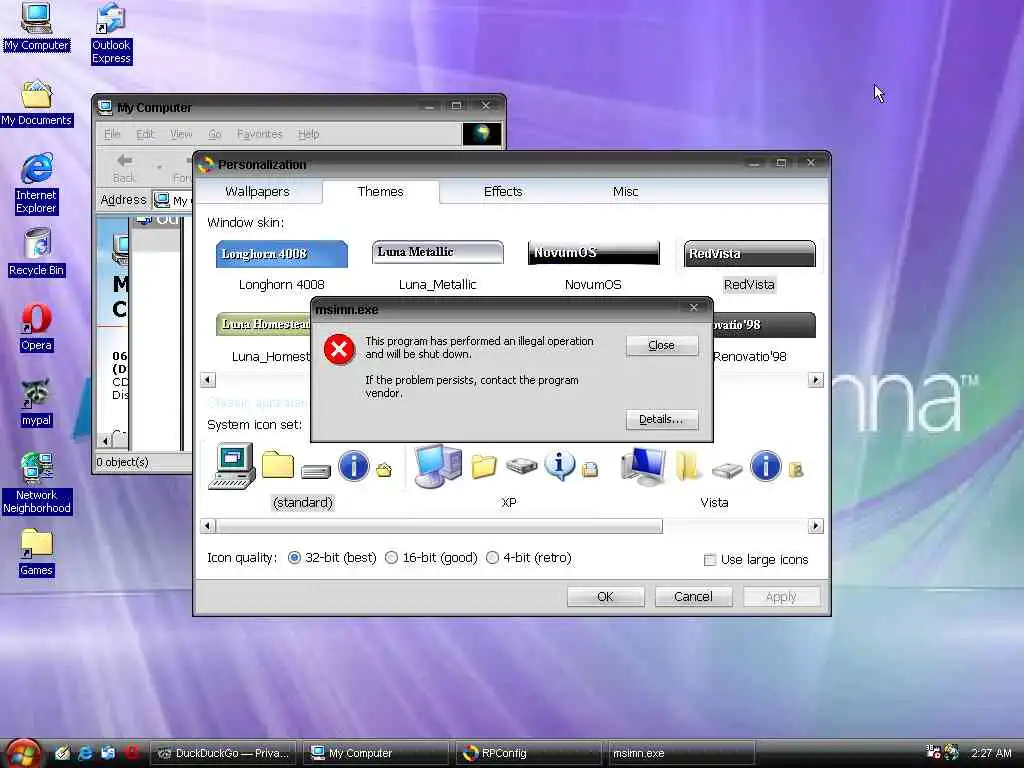
Task: Switch to the Wallpapers tab
Action: tap(257, 191)
